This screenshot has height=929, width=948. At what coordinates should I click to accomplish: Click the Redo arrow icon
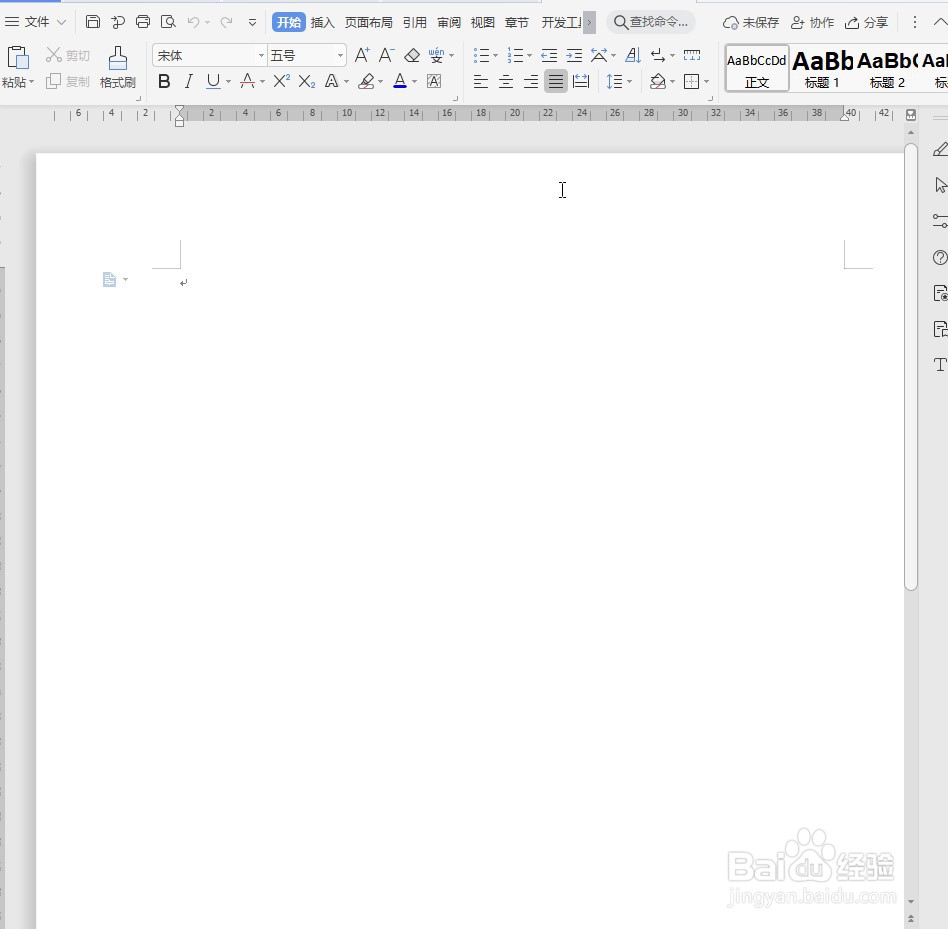tap(227, 22)
